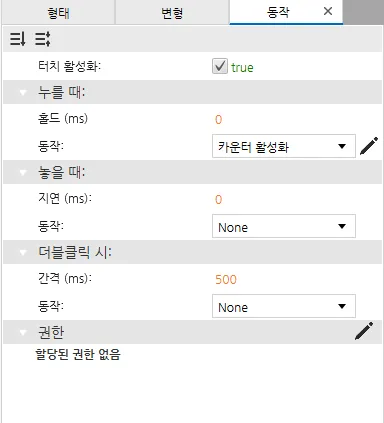Switch to the 형태 tab
384x423 pixels.
(58, 12)
